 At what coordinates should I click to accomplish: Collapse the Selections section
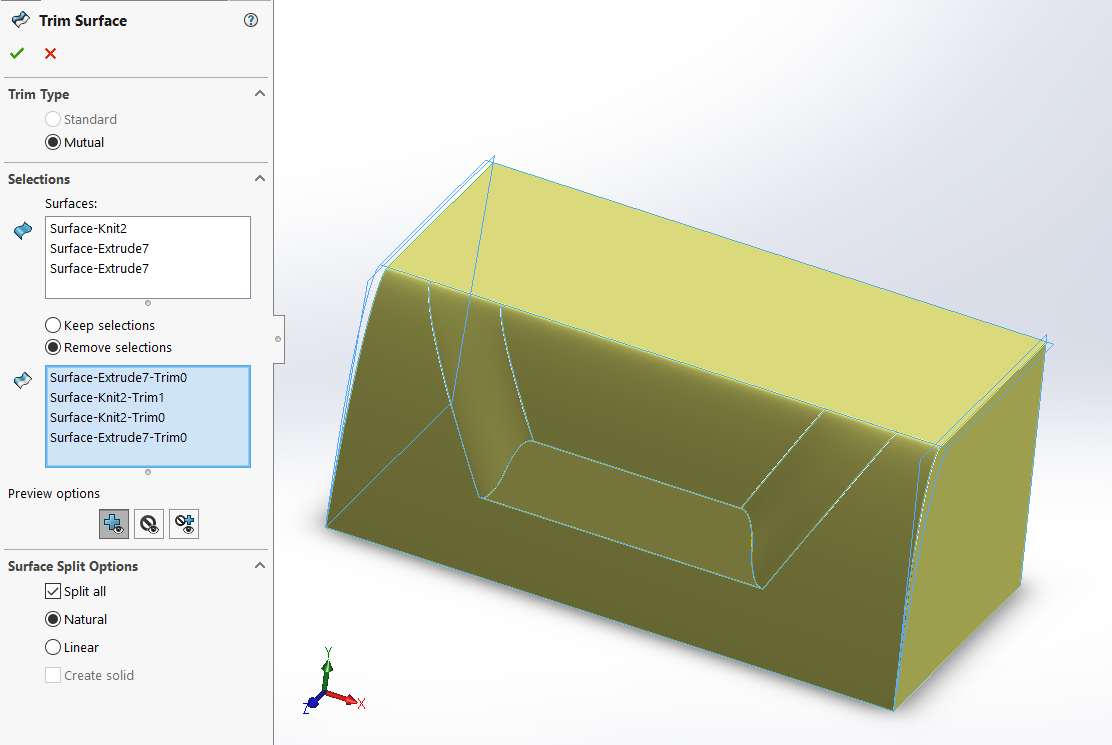[x=260, y=179]
